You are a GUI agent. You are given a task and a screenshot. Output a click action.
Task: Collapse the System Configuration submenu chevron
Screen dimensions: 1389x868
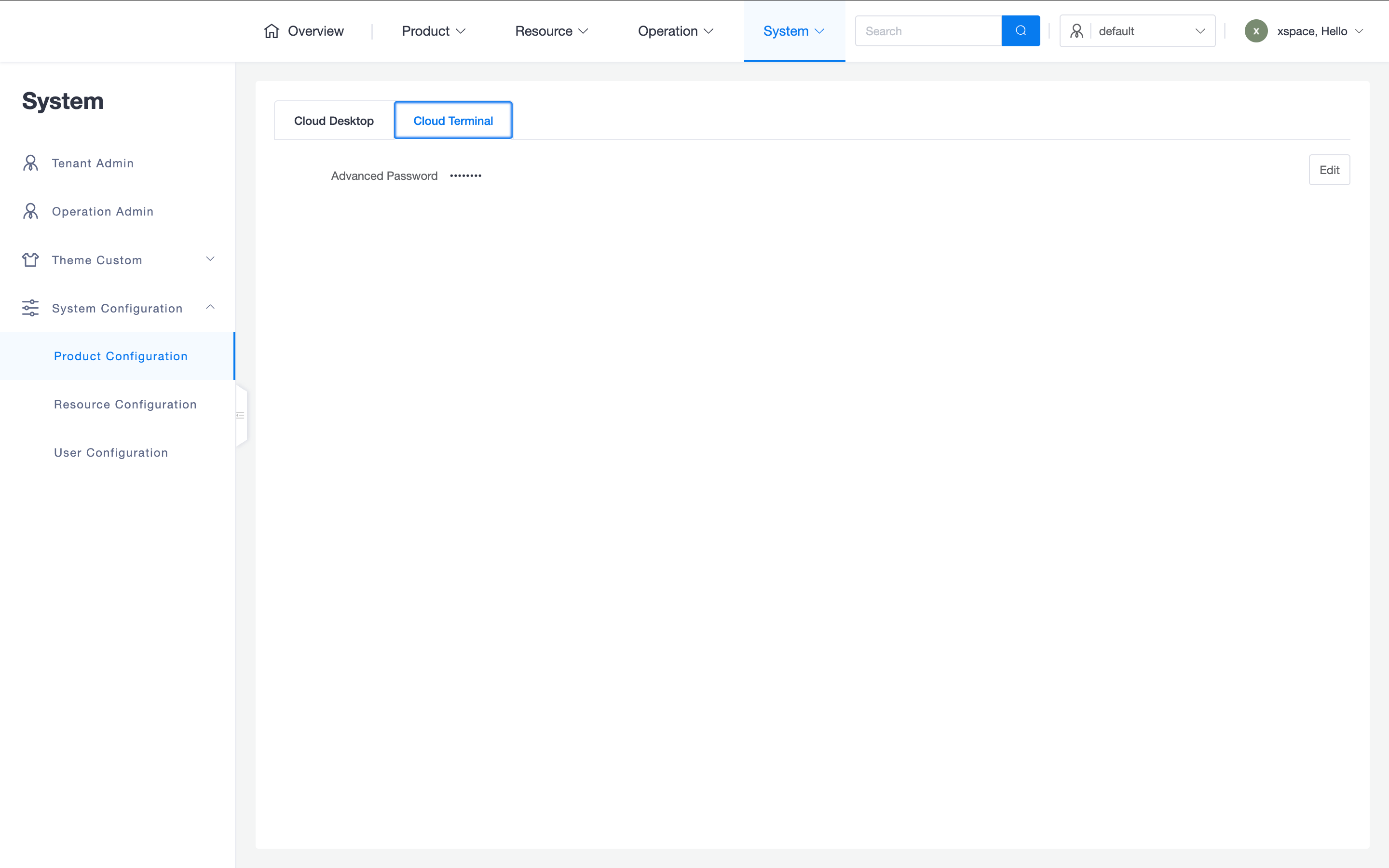pyautogui.click(x=210, y=307)
